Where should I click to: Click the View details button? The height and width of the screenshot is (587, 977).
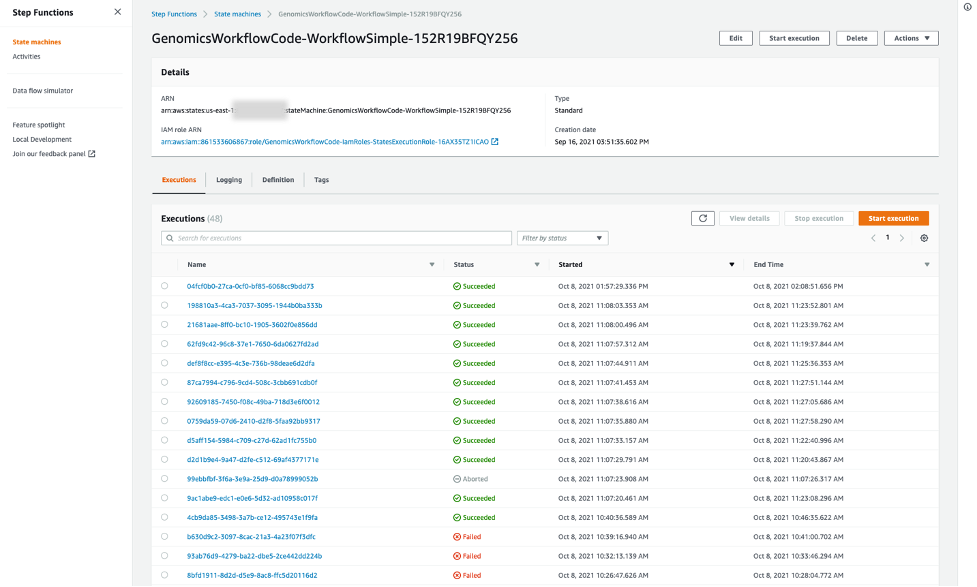point(750,218)
